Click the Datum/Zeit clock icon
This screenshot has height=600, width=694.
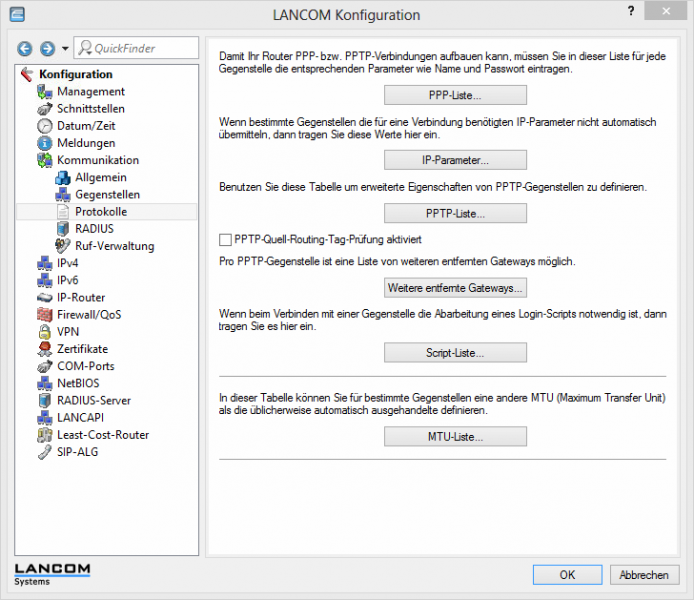(45, 126)
